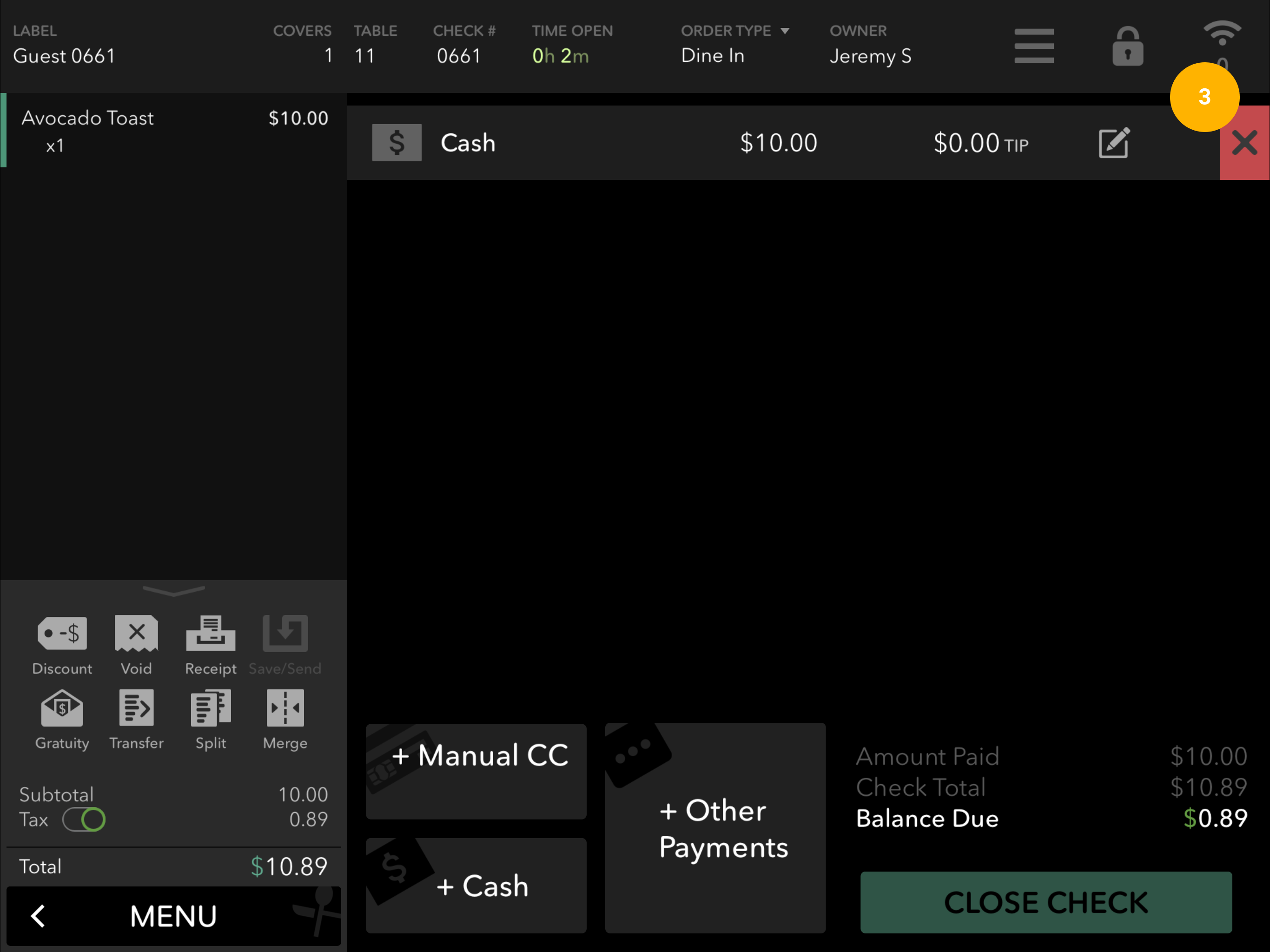
Task: Add a Cash payment
Action: click(476, 886)
